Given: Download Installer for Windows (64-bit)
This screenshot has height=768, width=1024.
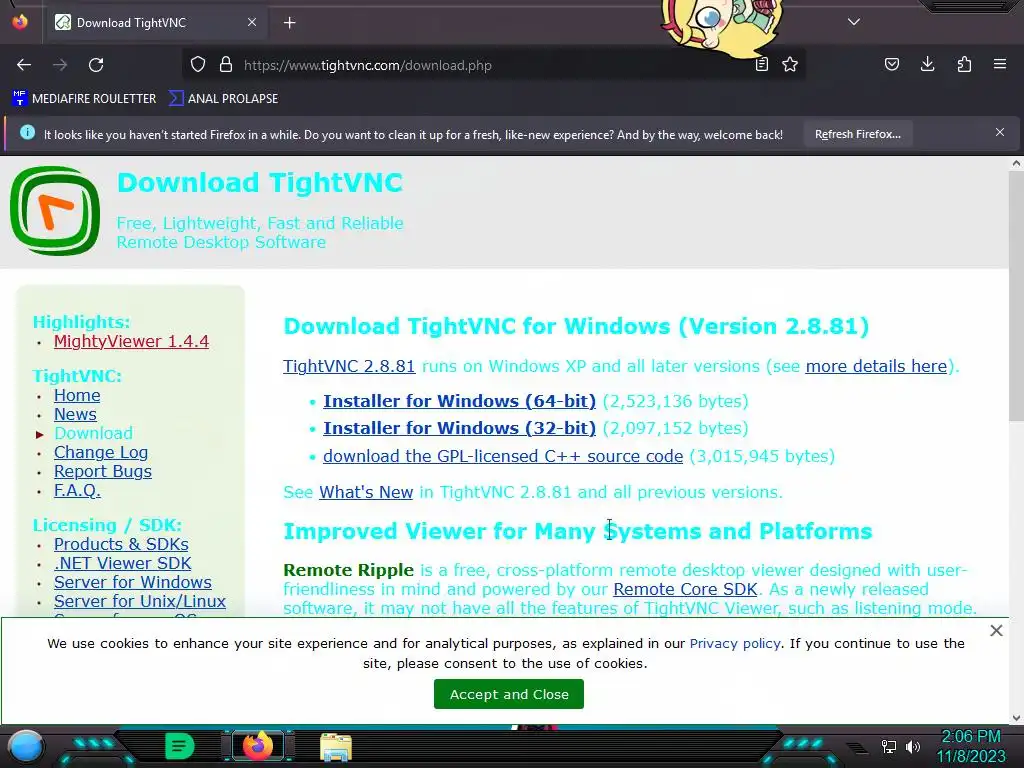Looking at the screenshot, I should (459, 401).
